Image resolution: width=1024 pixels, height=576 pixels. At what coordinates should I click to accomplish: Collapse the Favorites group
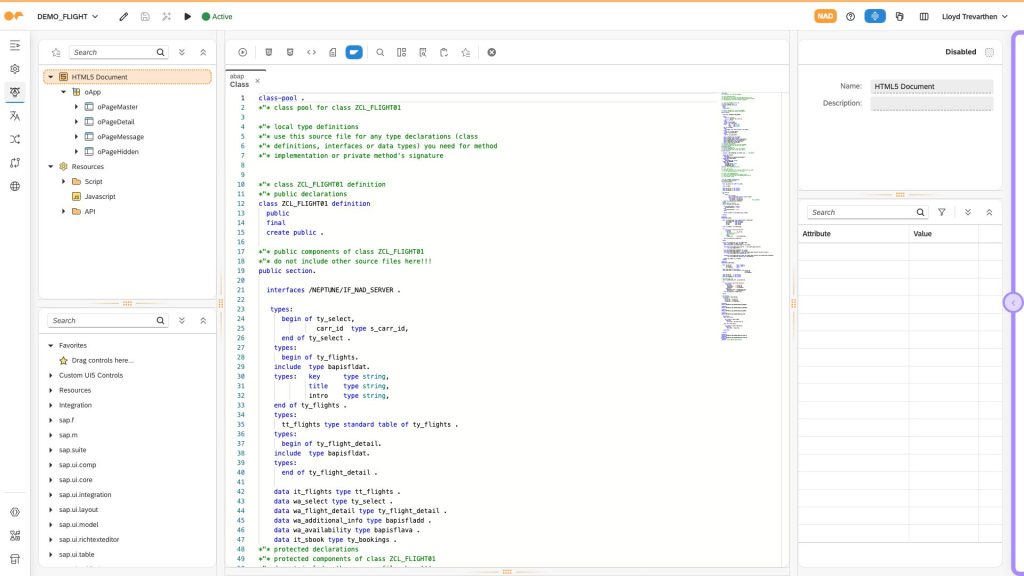[x=50, y=345]
